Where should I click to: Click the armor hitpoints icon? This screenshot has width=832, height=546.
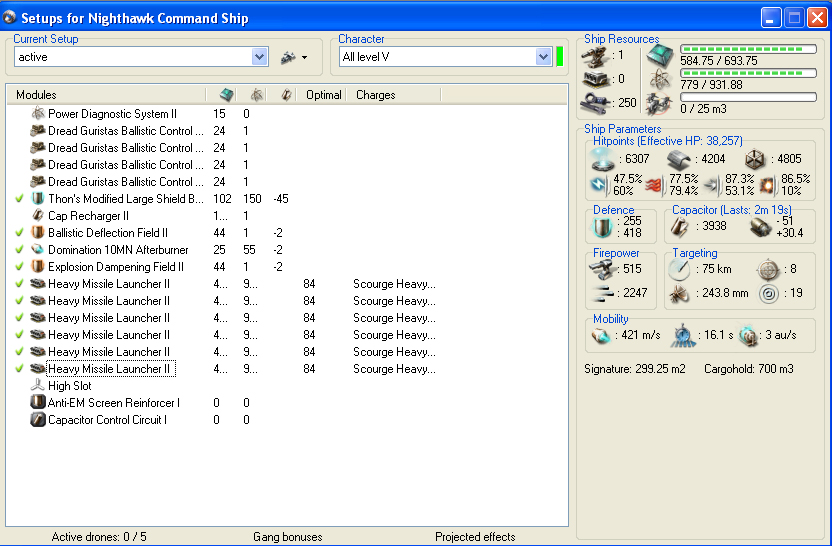pyautogui.click(x=679, y=159)
